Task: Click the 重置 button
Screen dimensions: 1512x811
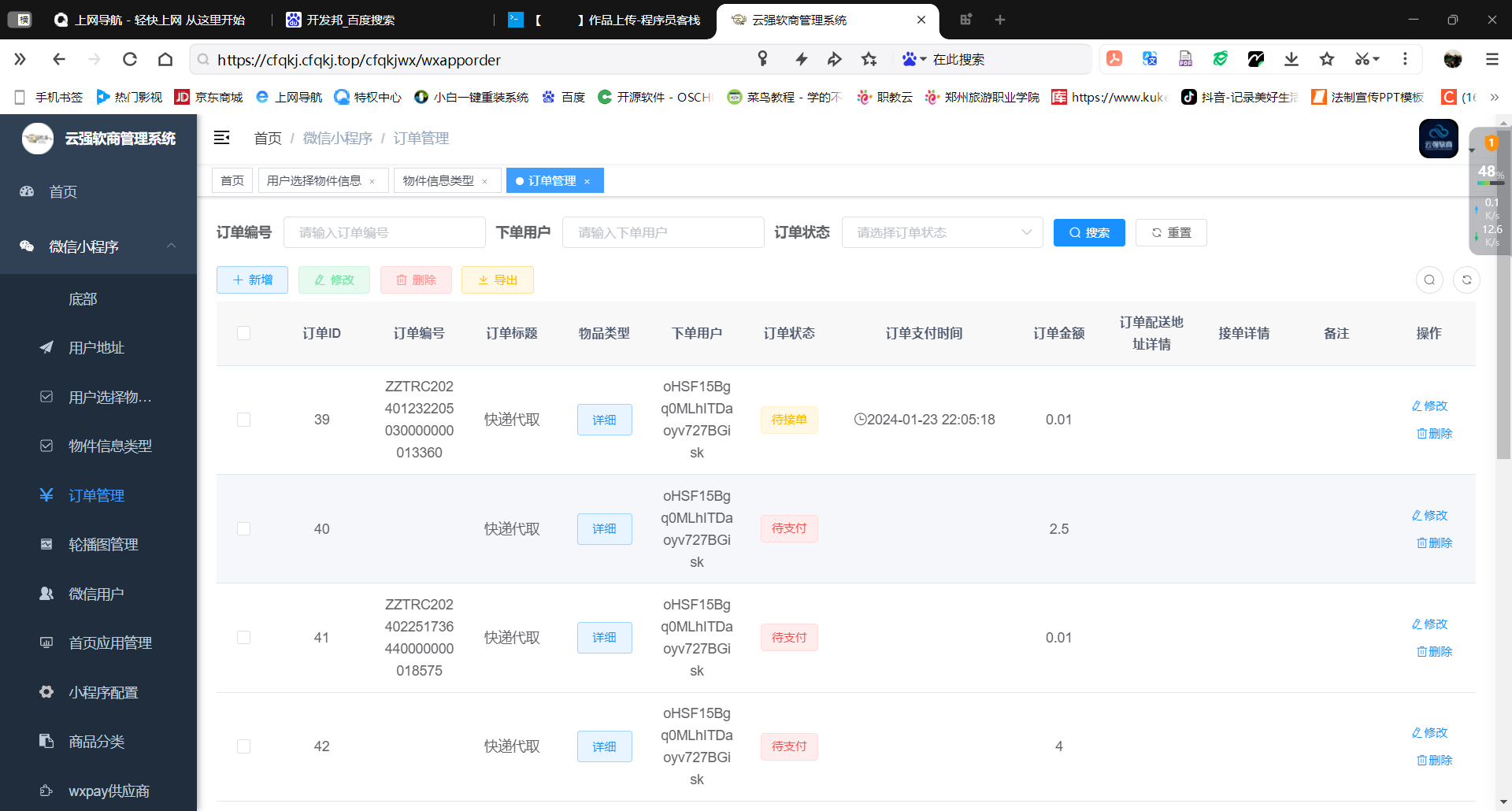Action: click(1171, 232)
